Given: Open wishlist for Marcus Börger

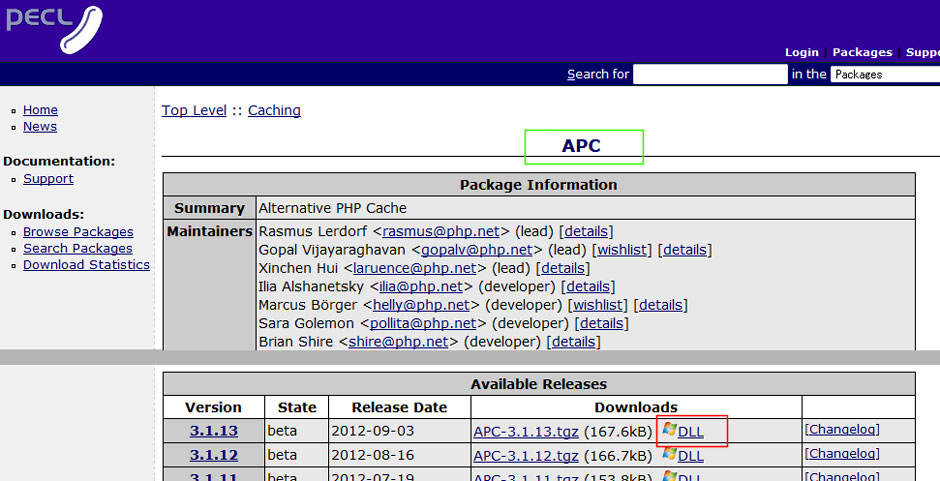Looking at the screenshot, I should 598,305.
